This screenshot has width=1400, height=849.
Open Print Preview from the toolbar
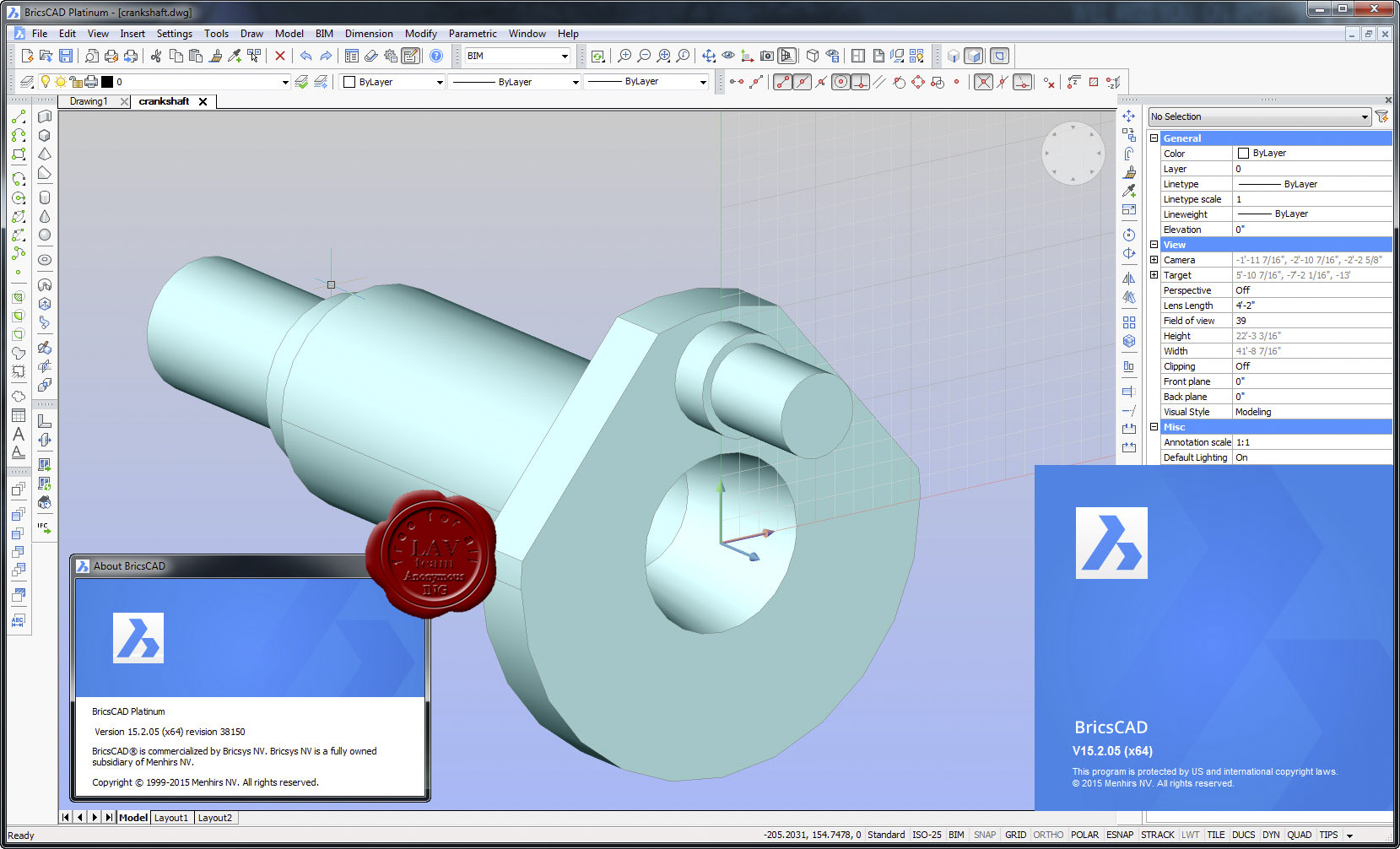[92, 56]
